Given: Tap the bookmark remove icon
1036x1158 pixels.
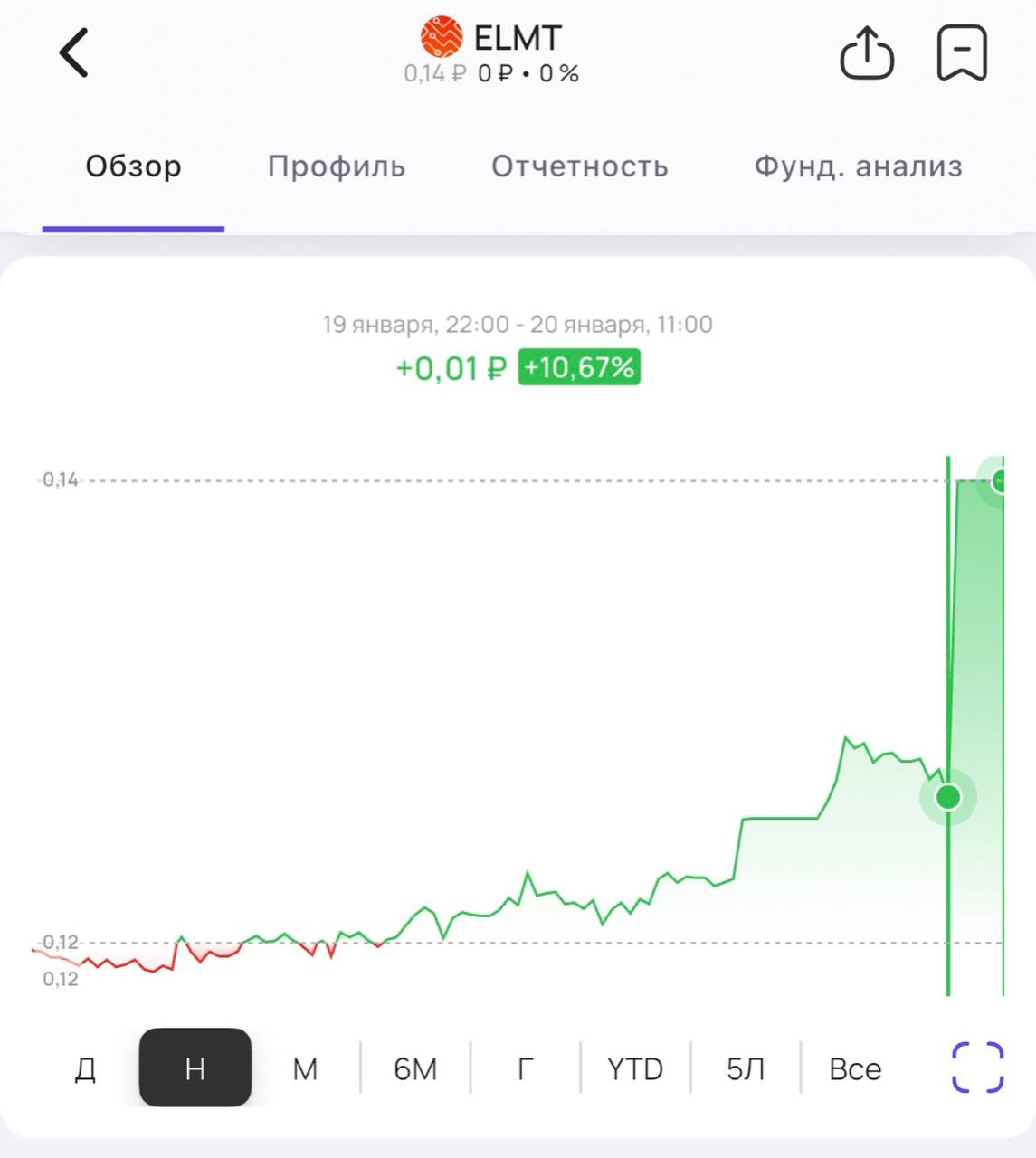Looking at the screenshot, I should 961,52.
